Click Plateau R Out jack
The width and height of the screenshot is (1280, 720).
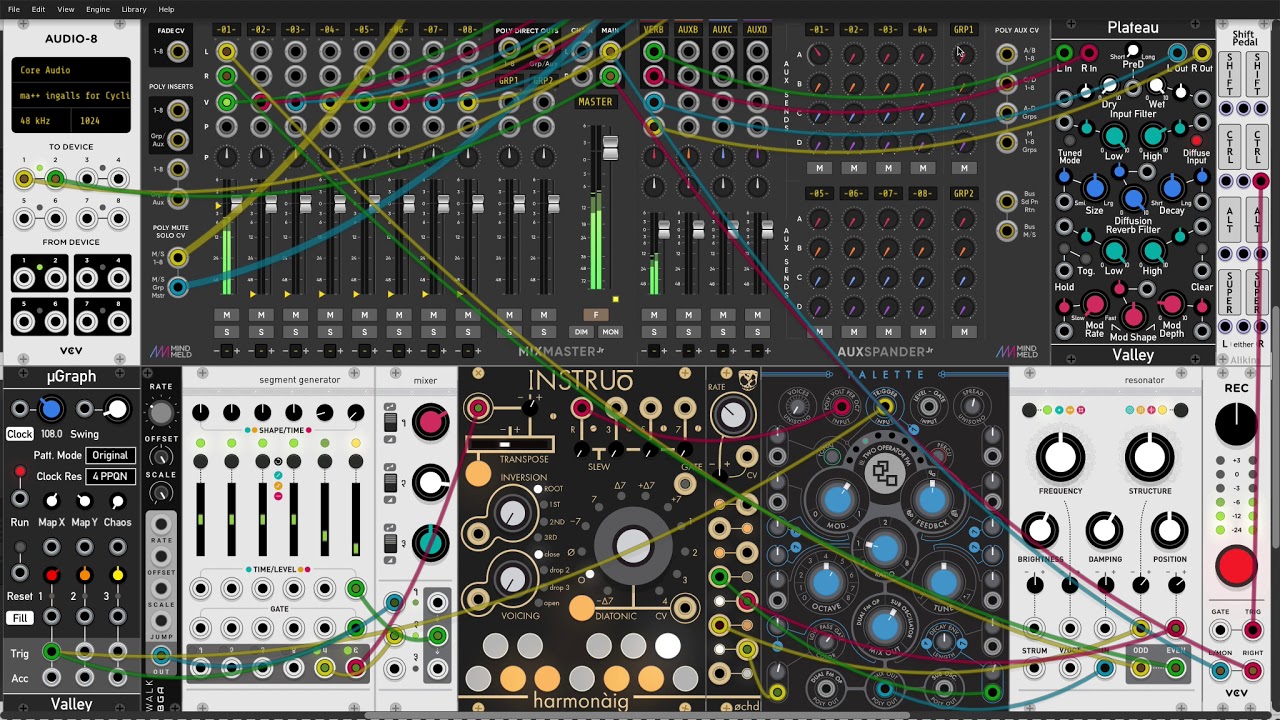point(1202,53)
